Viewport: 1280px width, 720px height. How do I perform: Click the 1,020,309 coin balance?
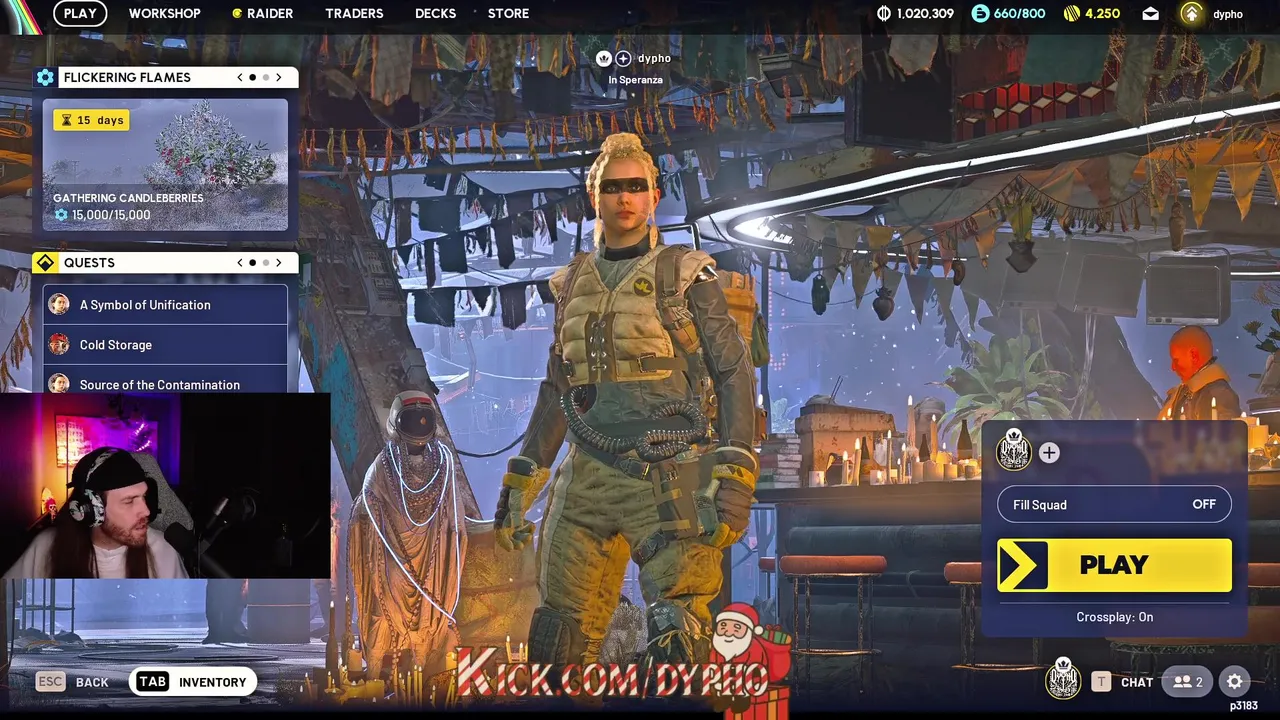(925, 13)
